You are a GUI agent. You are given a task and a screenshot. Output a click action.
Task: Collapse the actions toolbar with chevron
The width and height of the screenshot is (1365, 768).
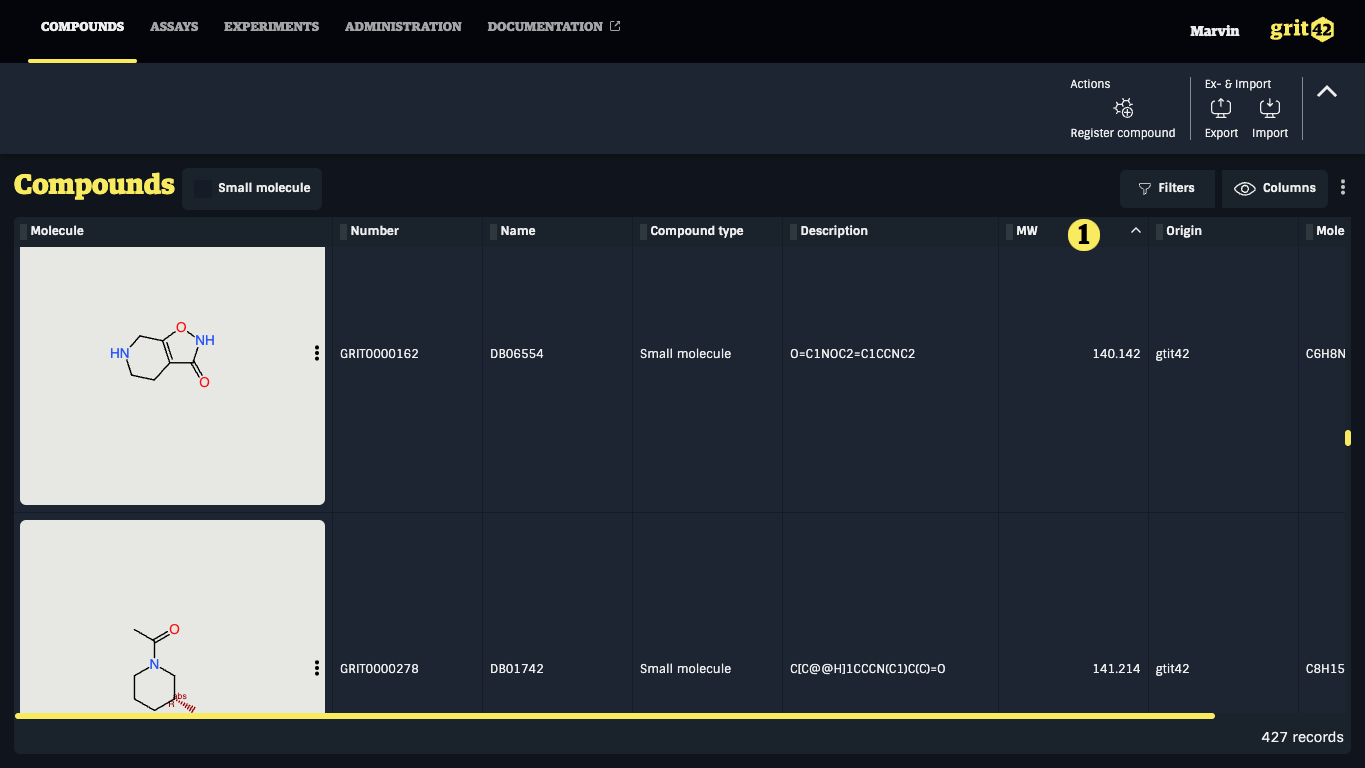pos(1327,91)
